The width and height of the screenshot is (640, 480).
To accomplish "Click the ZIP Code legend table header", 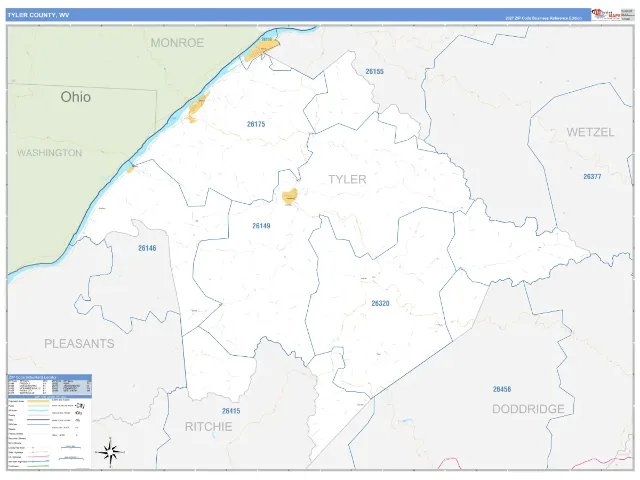I will click(x=49, y=377).
